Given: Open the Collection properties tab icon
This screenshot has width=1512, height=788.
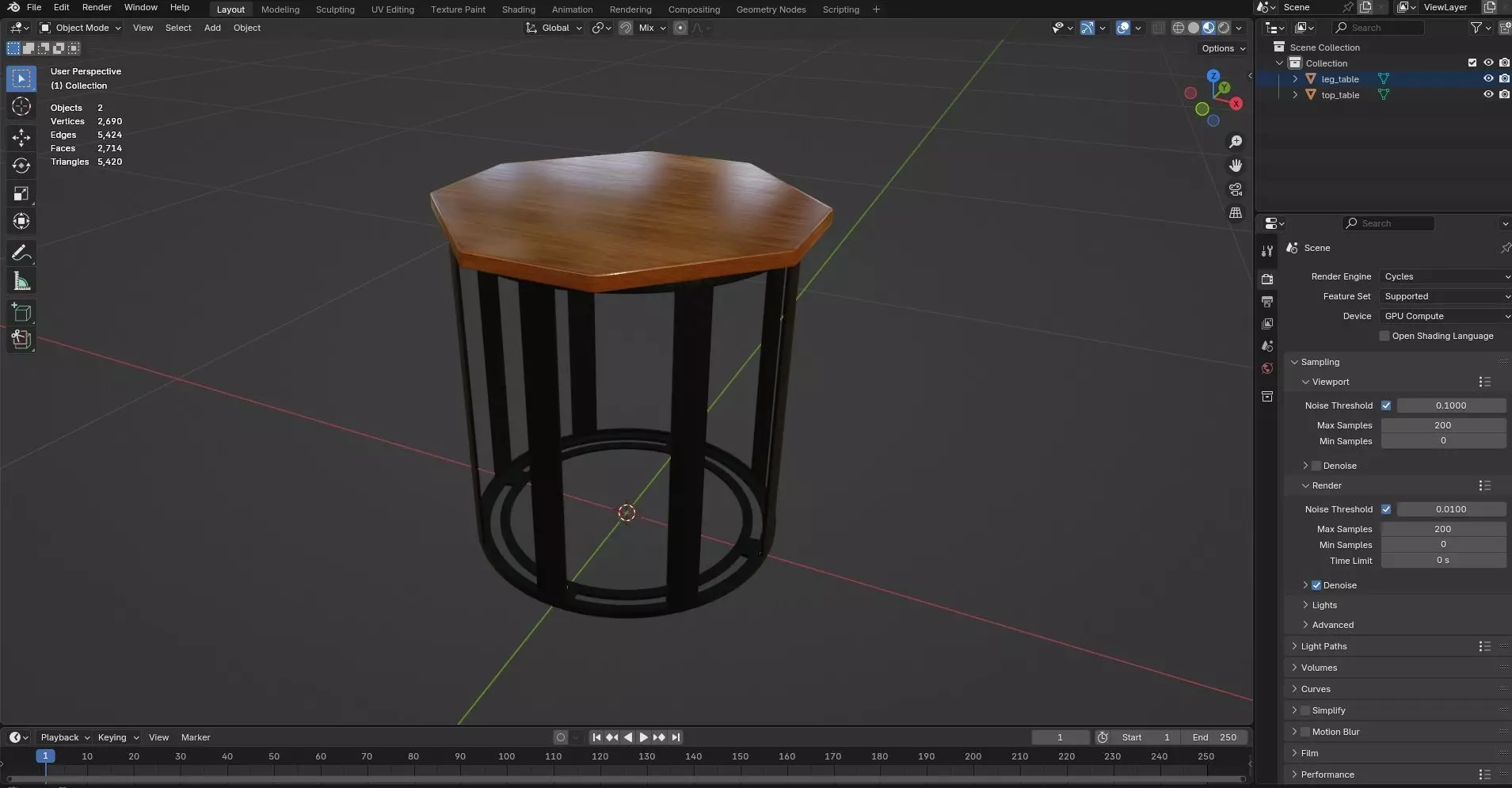Looking at the screenshot, I should [1267, 397].
